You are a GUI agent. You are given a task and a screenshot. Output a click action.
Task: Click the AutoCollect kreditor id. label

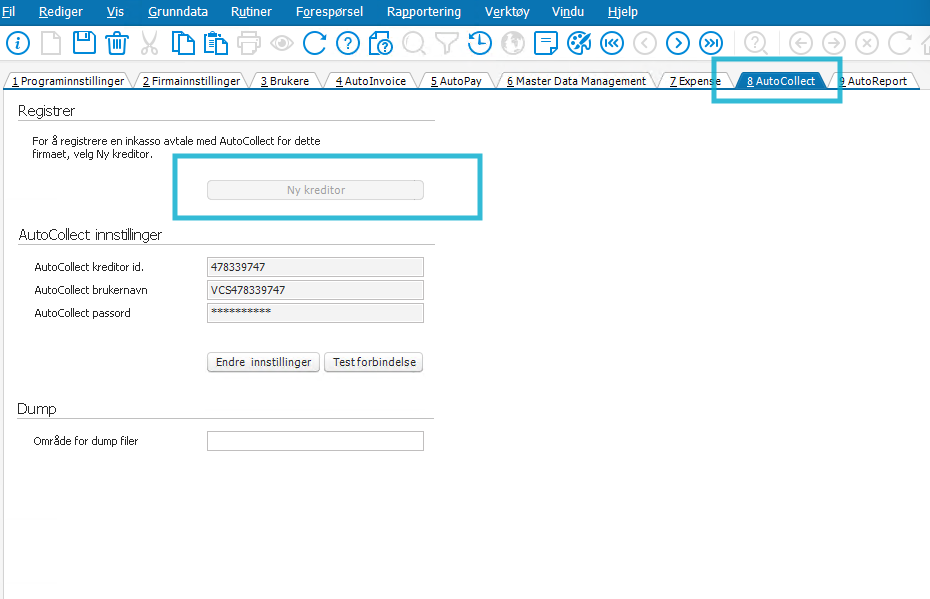click(x=89, y=267)
